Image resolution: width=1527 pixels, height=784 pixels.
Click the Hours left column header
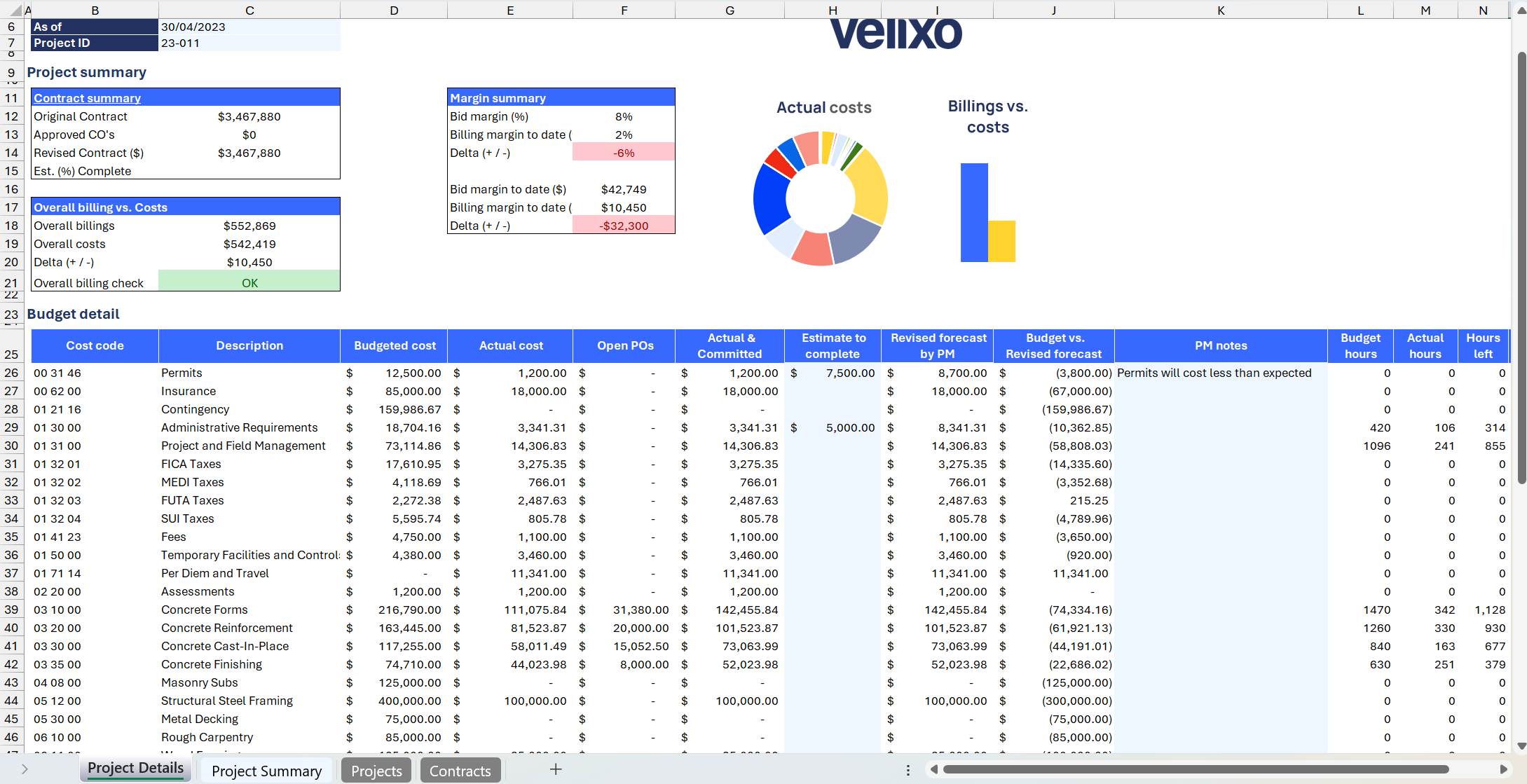pos(1483,345)
